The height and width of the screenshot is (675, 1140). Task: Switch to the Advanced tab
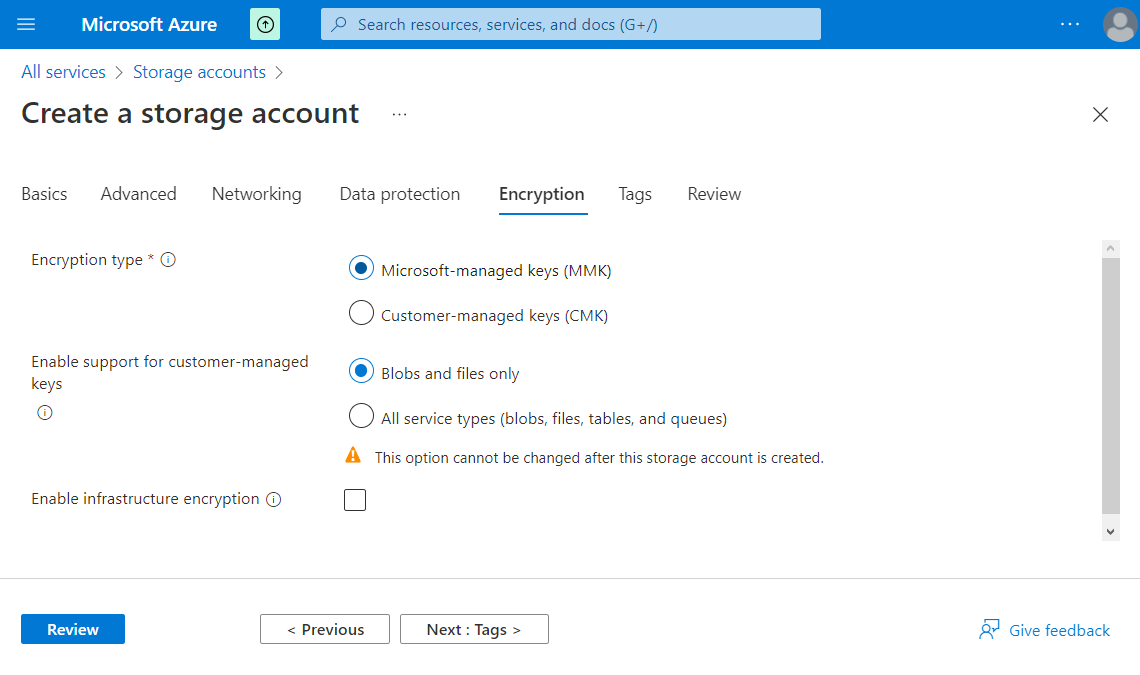click(x=139, y=194)
